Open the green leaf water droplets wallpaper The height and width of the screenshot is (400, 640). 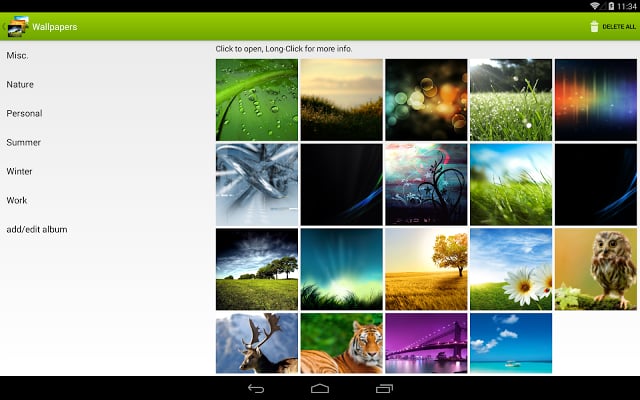[x=256, y=99]
